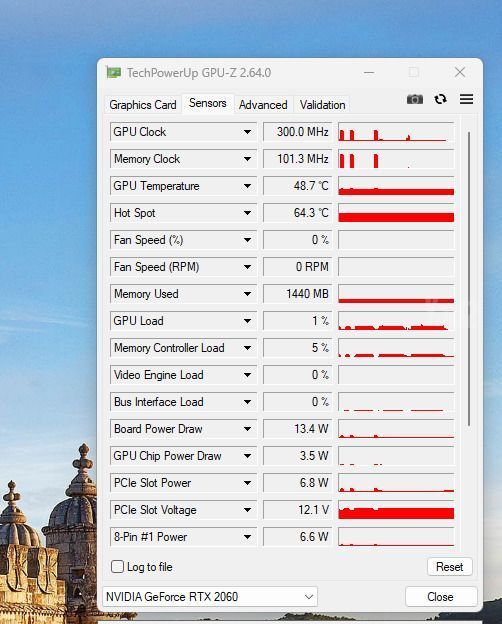The width and height of the screenshot is (502, 624).
Task: Enable the Log to file checkbox
Action: point(117,566)
